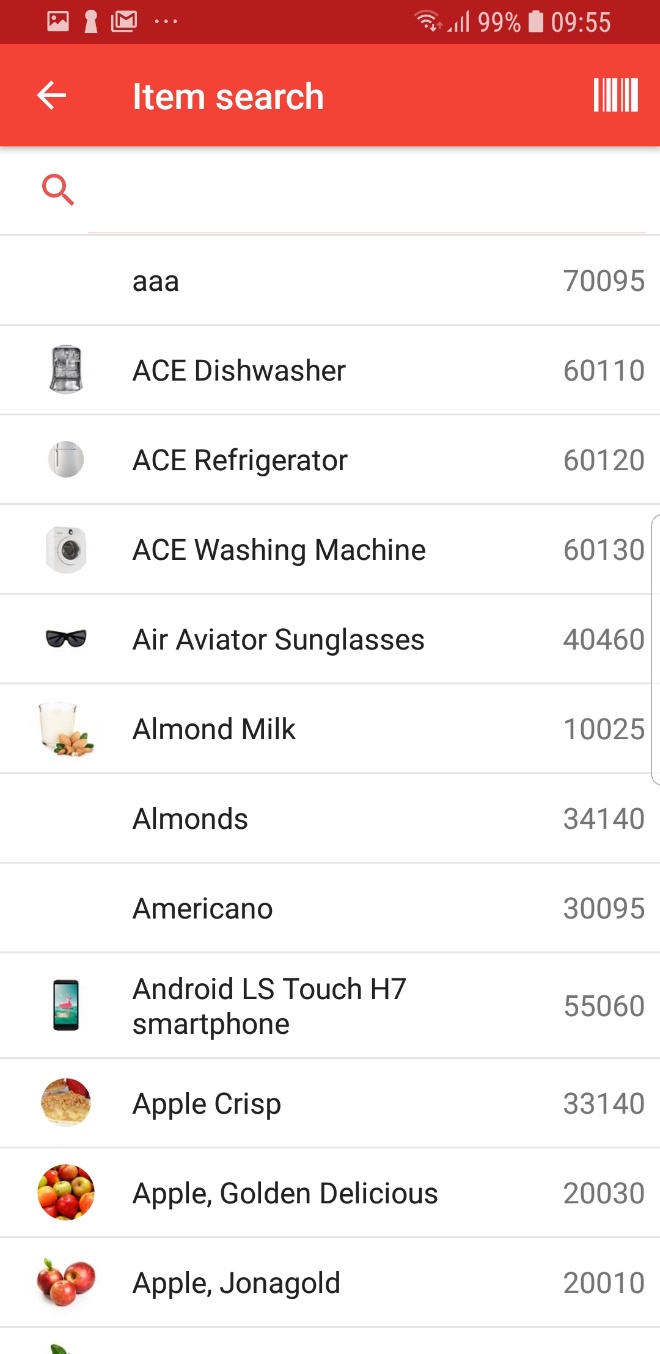Choose the Americano item
This screenshot has width=660, height=1354.
coord(202,909)
